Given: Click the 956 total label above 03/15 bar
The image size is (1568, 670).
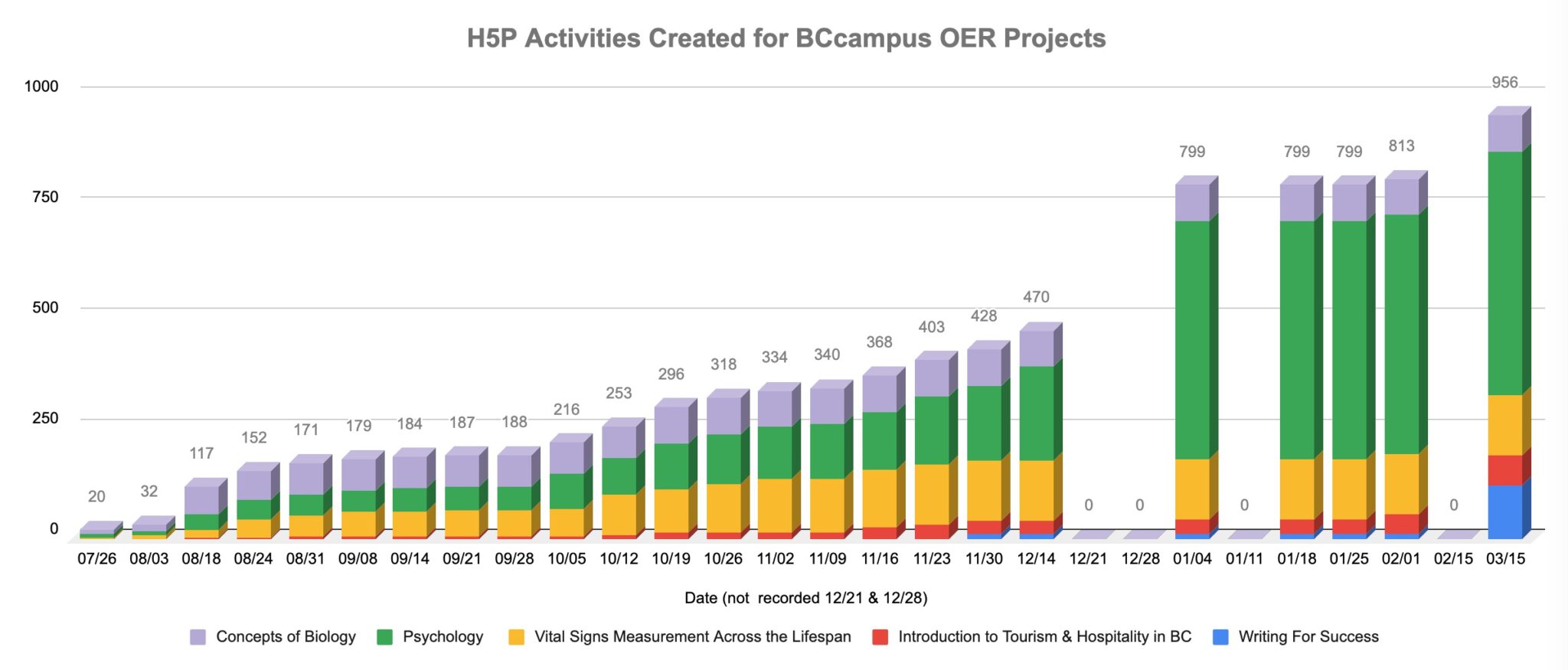Looking at the screenshot, I should (1504, 83).
